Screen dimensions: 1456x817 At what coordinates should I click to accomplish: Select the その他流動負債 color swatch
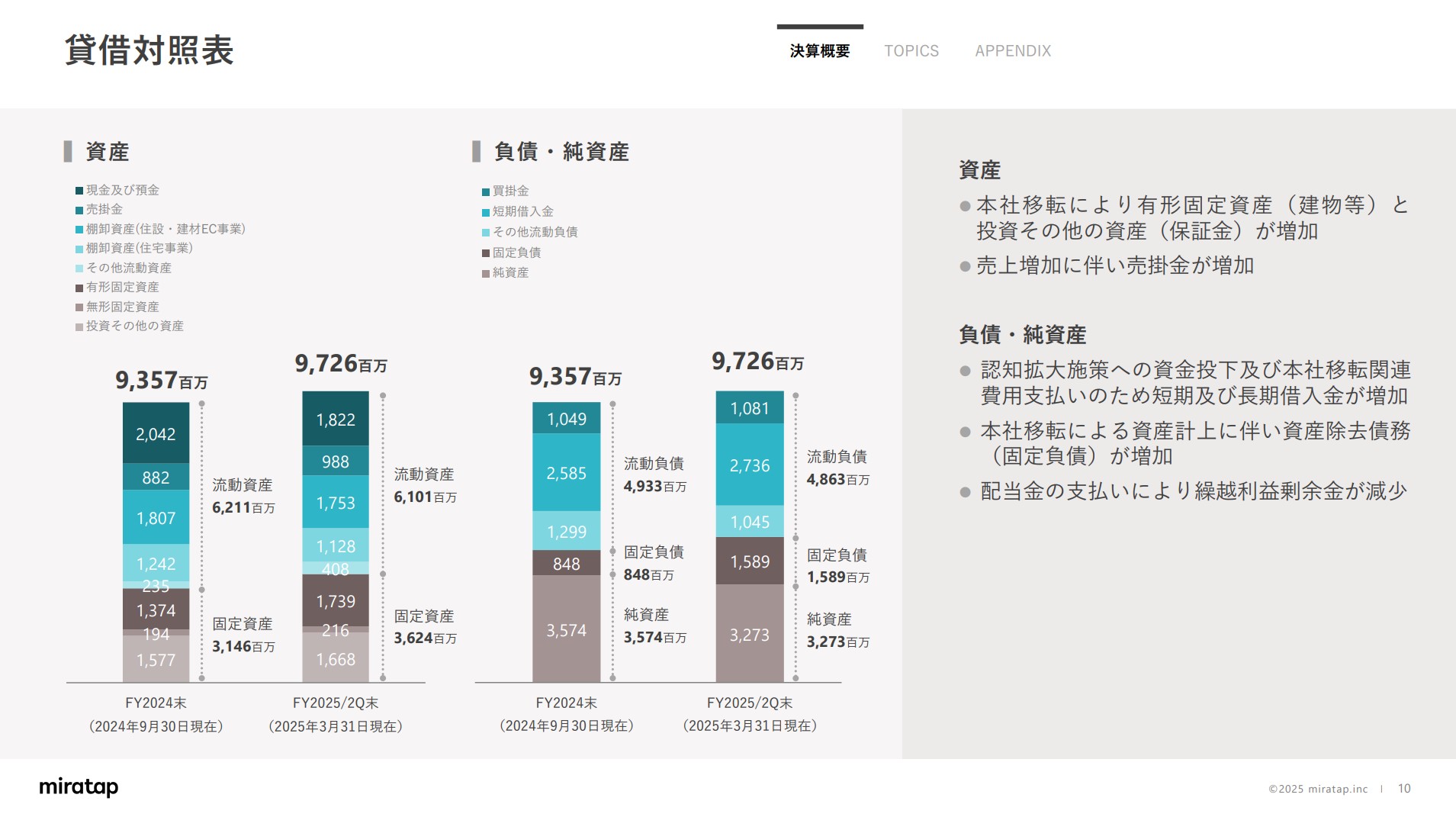pos(485,231)
